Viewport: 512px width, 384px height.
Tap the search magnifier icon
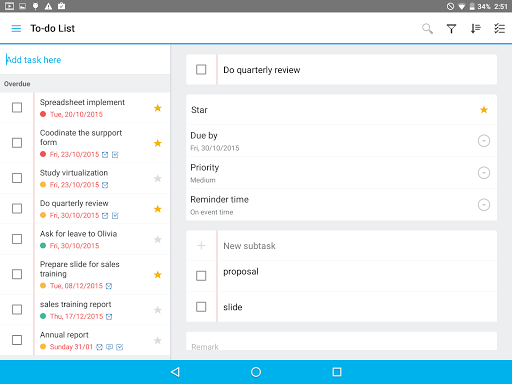427,29
